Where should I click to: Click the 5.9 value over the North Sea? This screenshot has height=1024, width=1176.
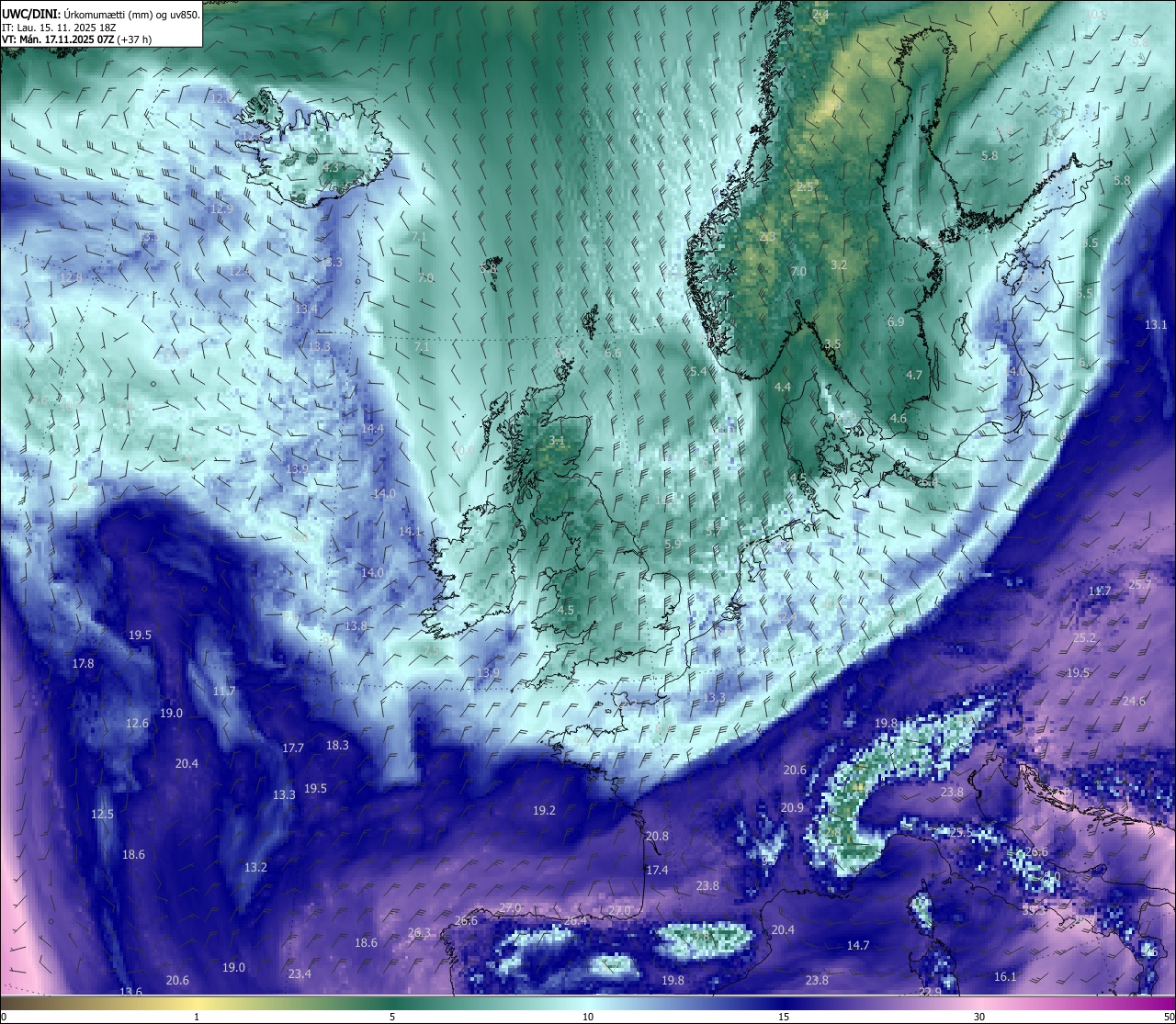(x=673, y=544)
